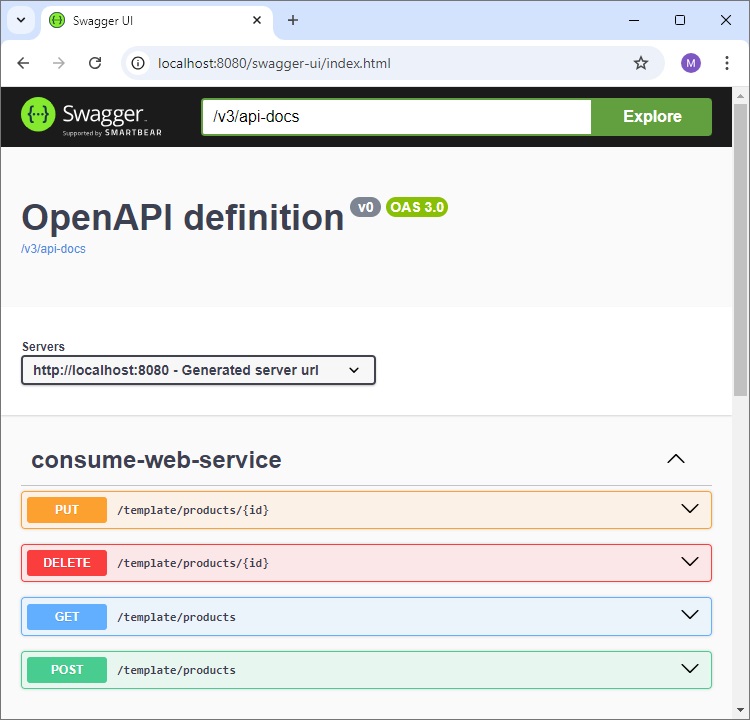
Task: Go back using the browser back arrow
Action: pyautogui.click(x=23, y=63)
